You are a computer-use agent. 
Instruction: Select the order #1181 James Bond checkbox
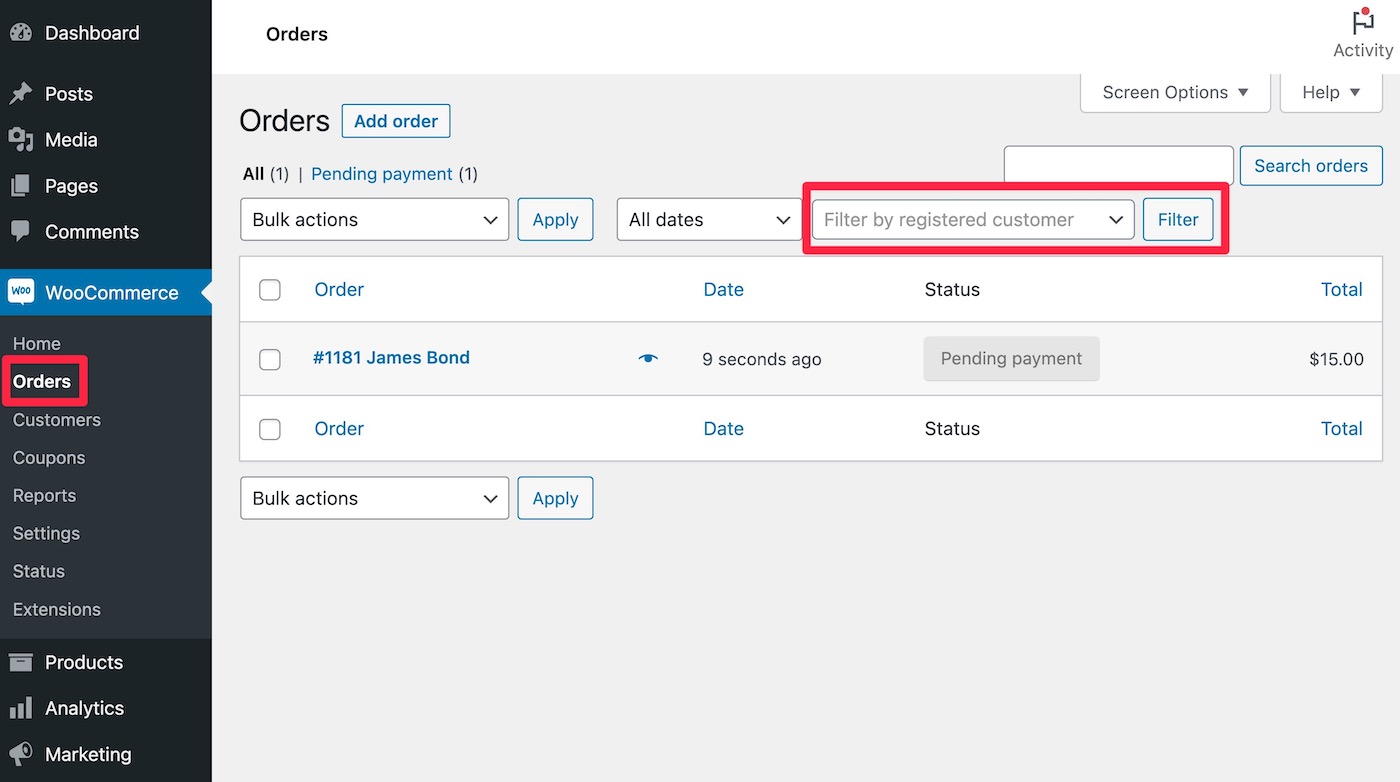click(x=270, y=359)
